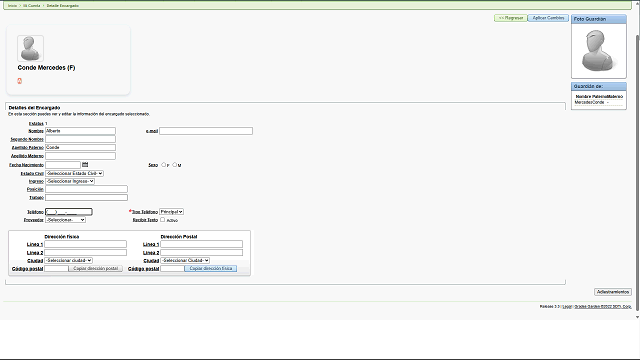Click Línea 1 field under Dirección Postal
Screen dimensions: 640x360
[x=202, y=244]
